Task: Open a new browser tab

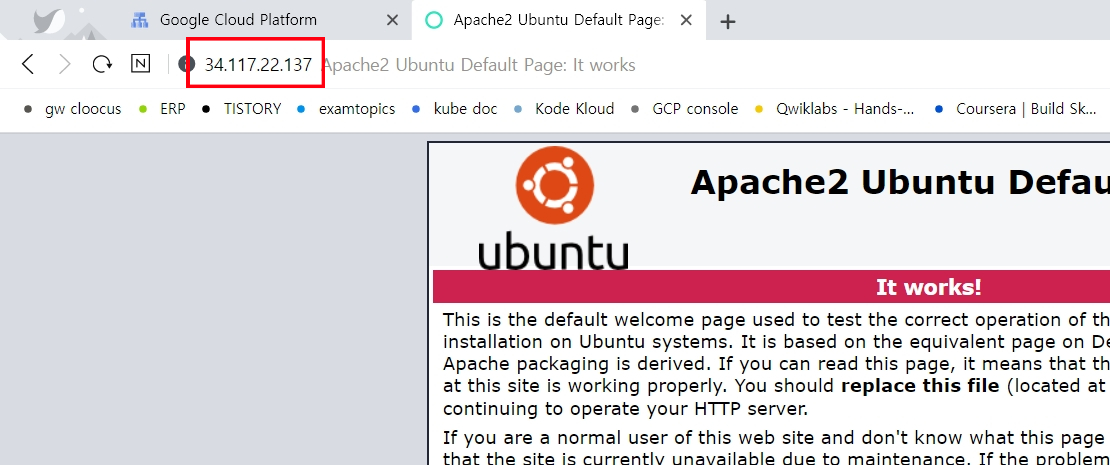Action: tap(727, 22)
